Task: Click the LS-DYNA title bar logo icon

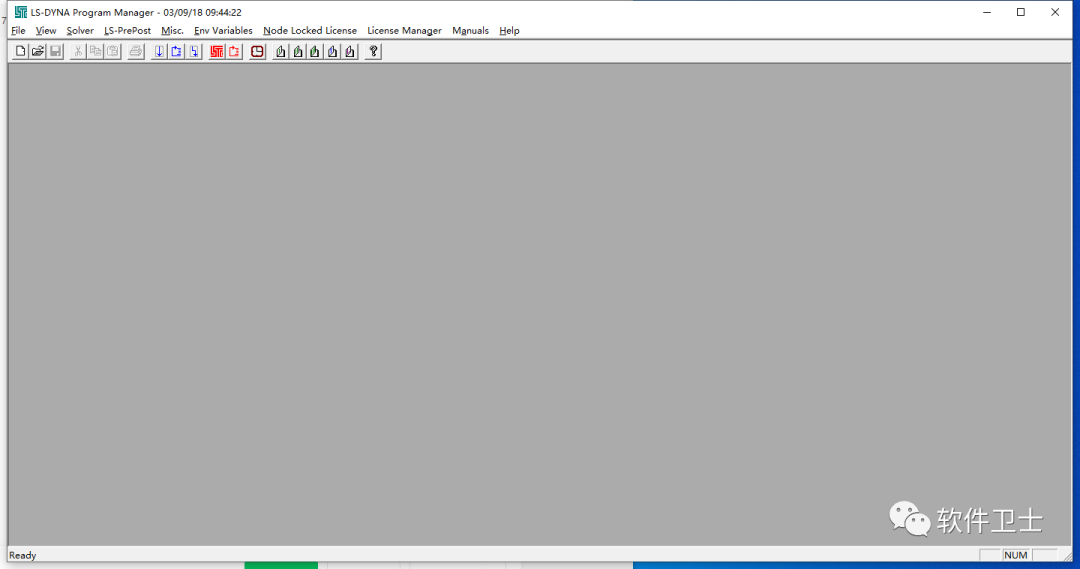Action: point(21,12)
